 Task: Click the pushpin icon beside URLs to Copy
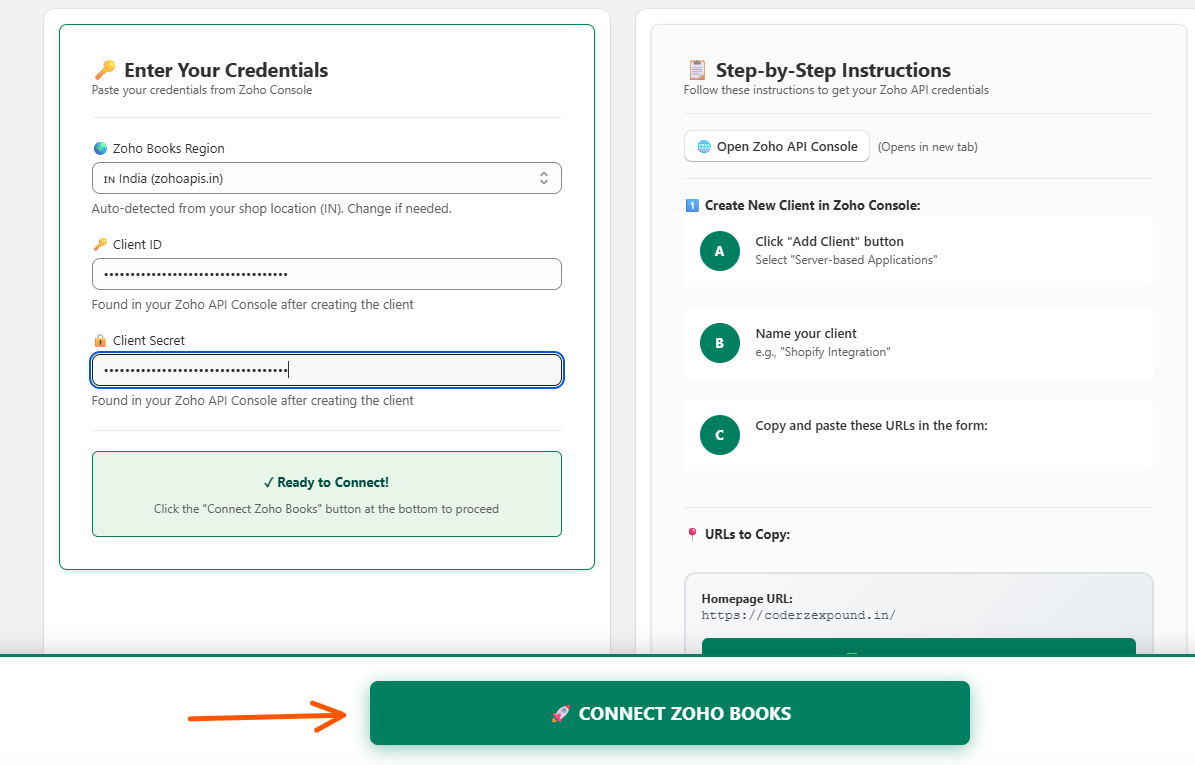point(692,534)
